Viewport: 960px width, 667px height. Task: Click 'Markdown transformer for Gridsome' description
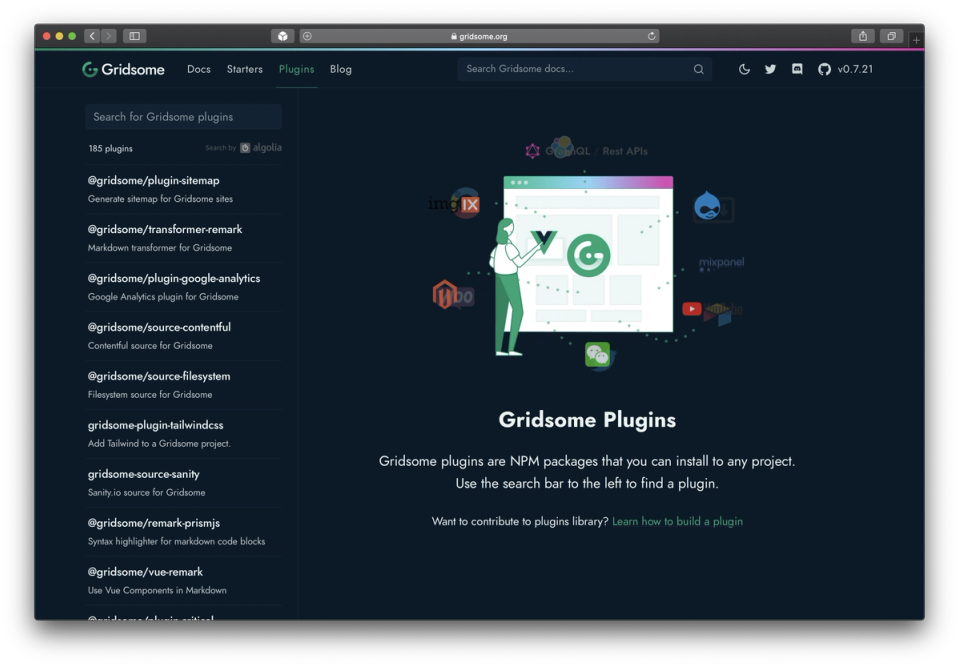tap(160, 248)
